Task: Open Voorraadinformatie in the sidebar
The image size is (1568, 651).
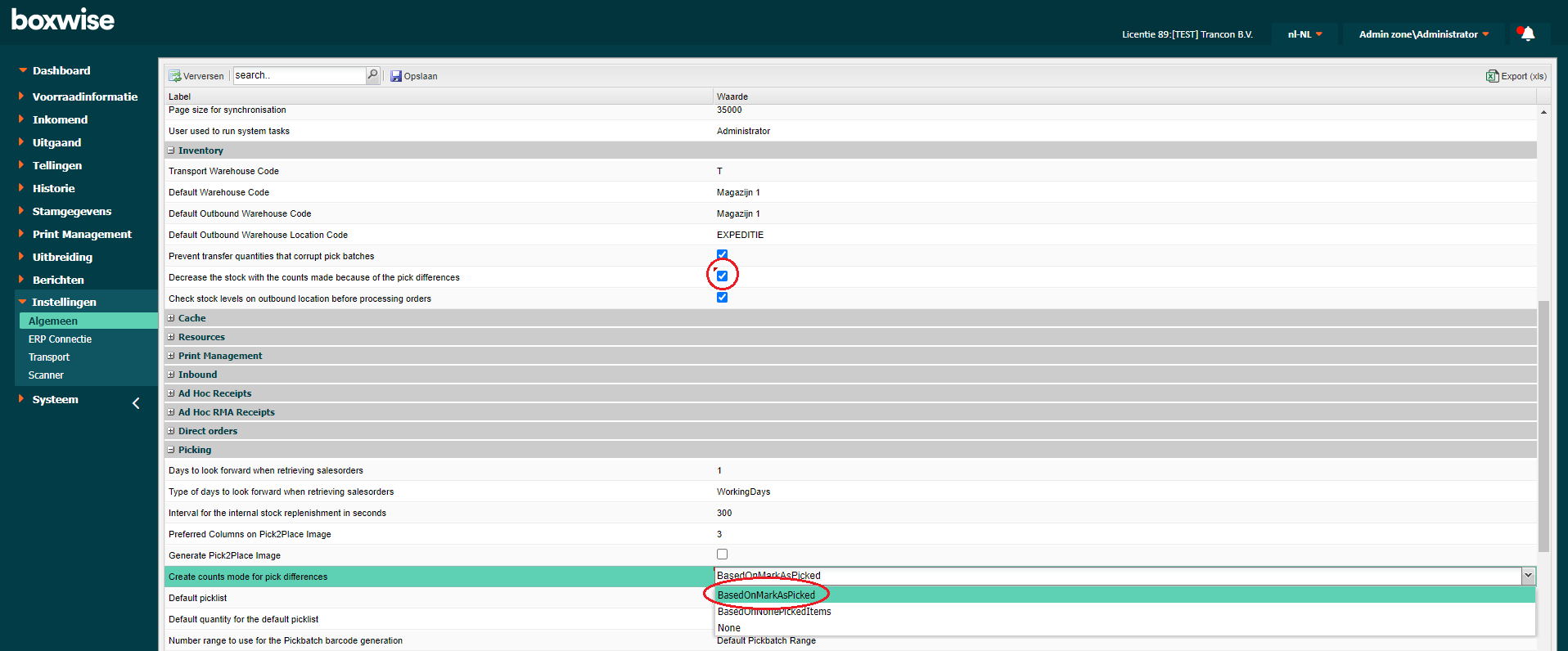Action: [x=85, y=97]
